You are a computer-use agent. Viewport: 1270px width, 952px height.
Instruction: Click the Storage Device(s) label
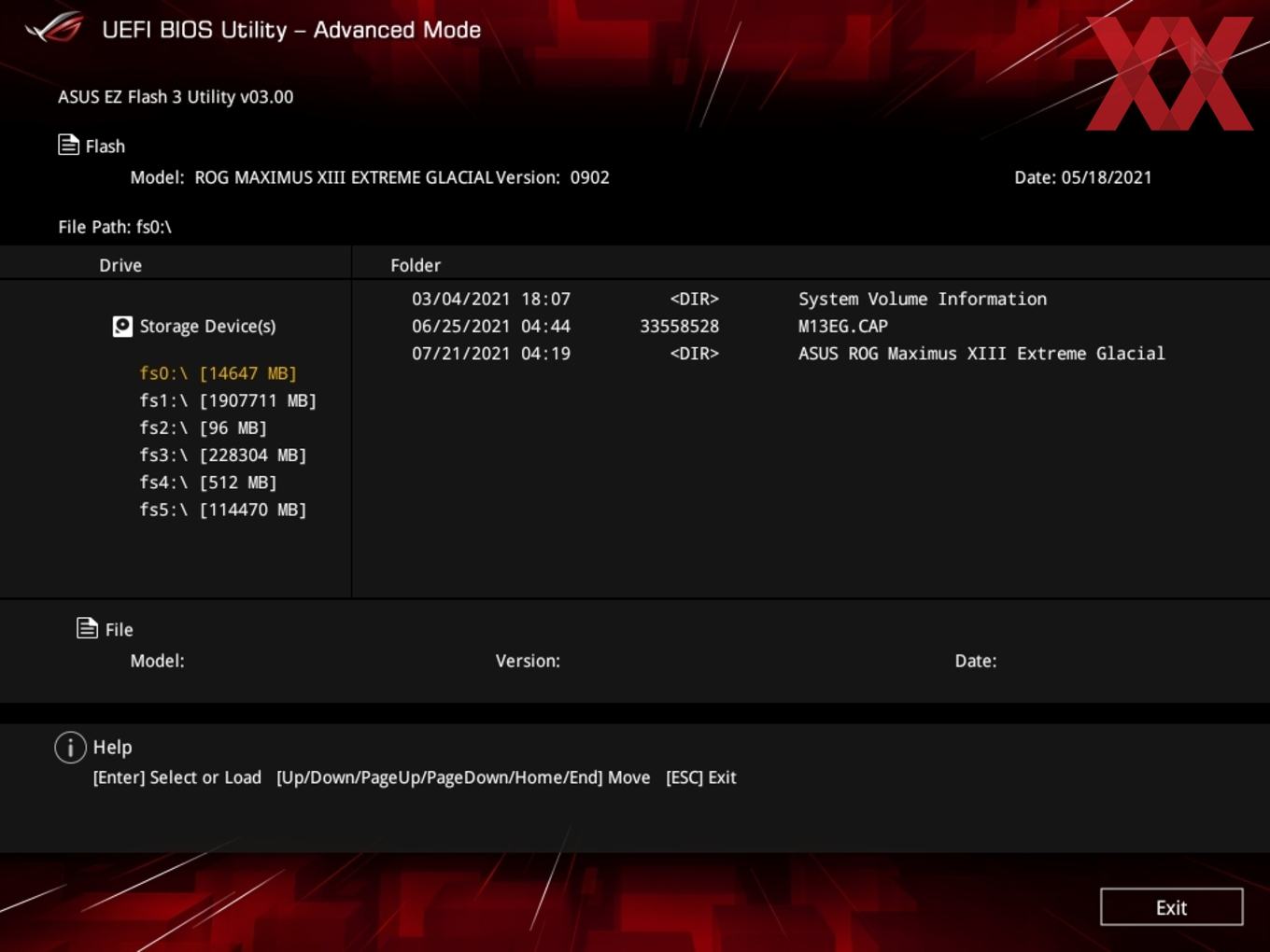tap(207, 326)
